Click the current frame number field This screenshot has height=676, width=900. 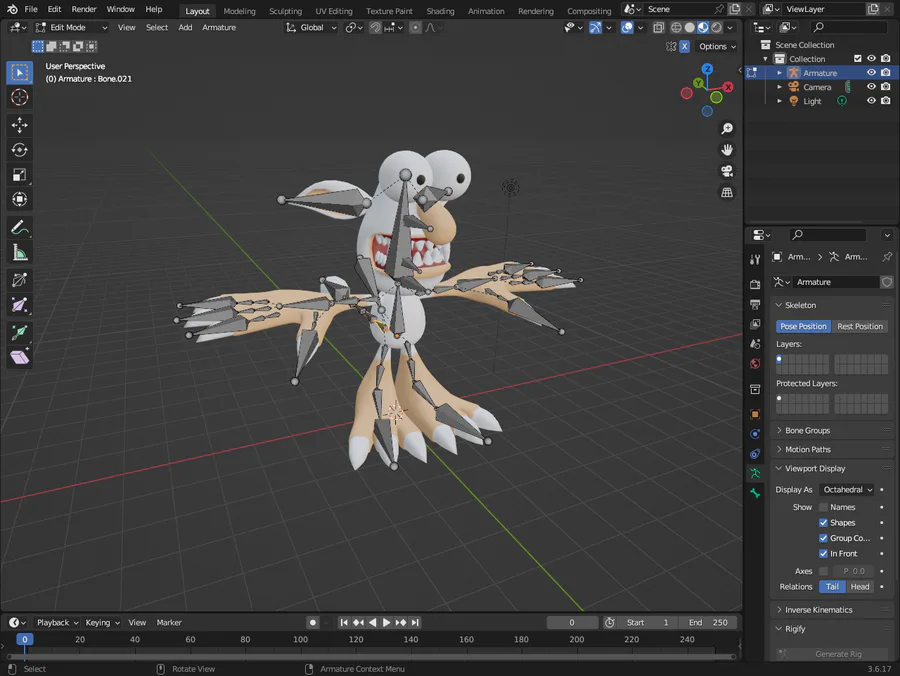[572, 623]
